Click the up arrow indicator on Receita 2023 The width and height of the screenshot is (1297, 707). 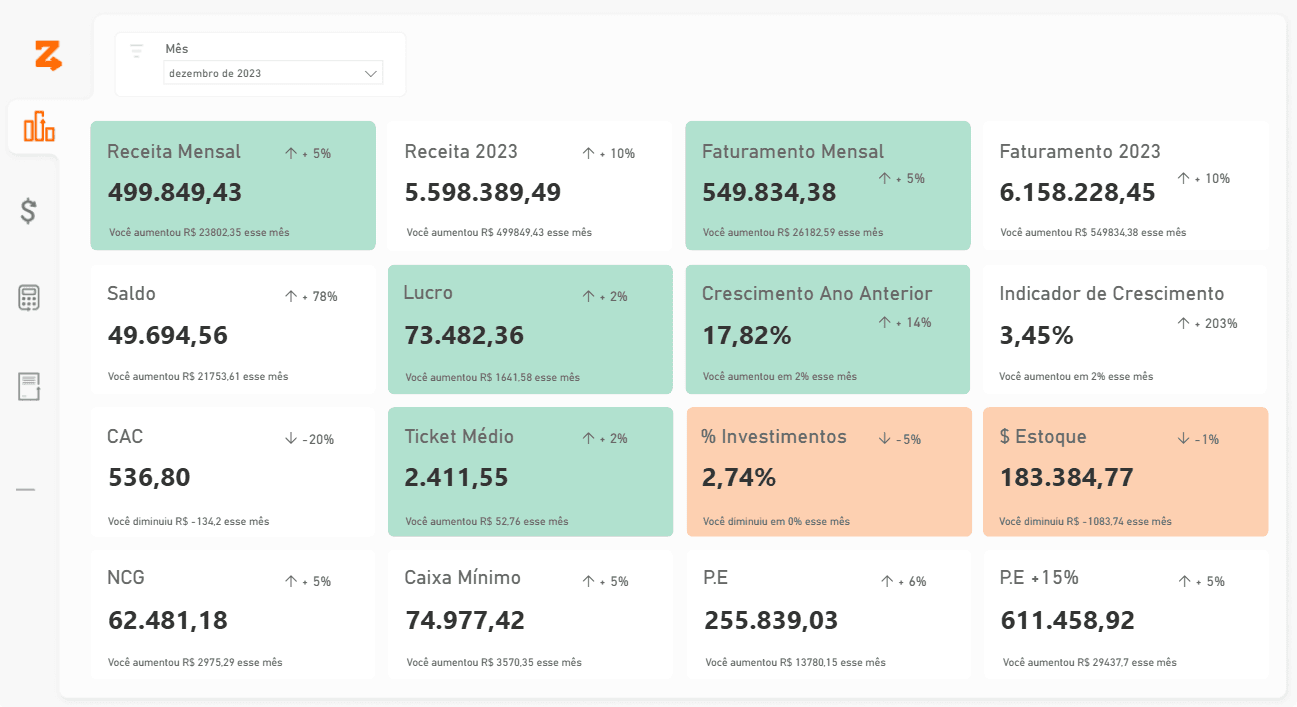[589, 153]
